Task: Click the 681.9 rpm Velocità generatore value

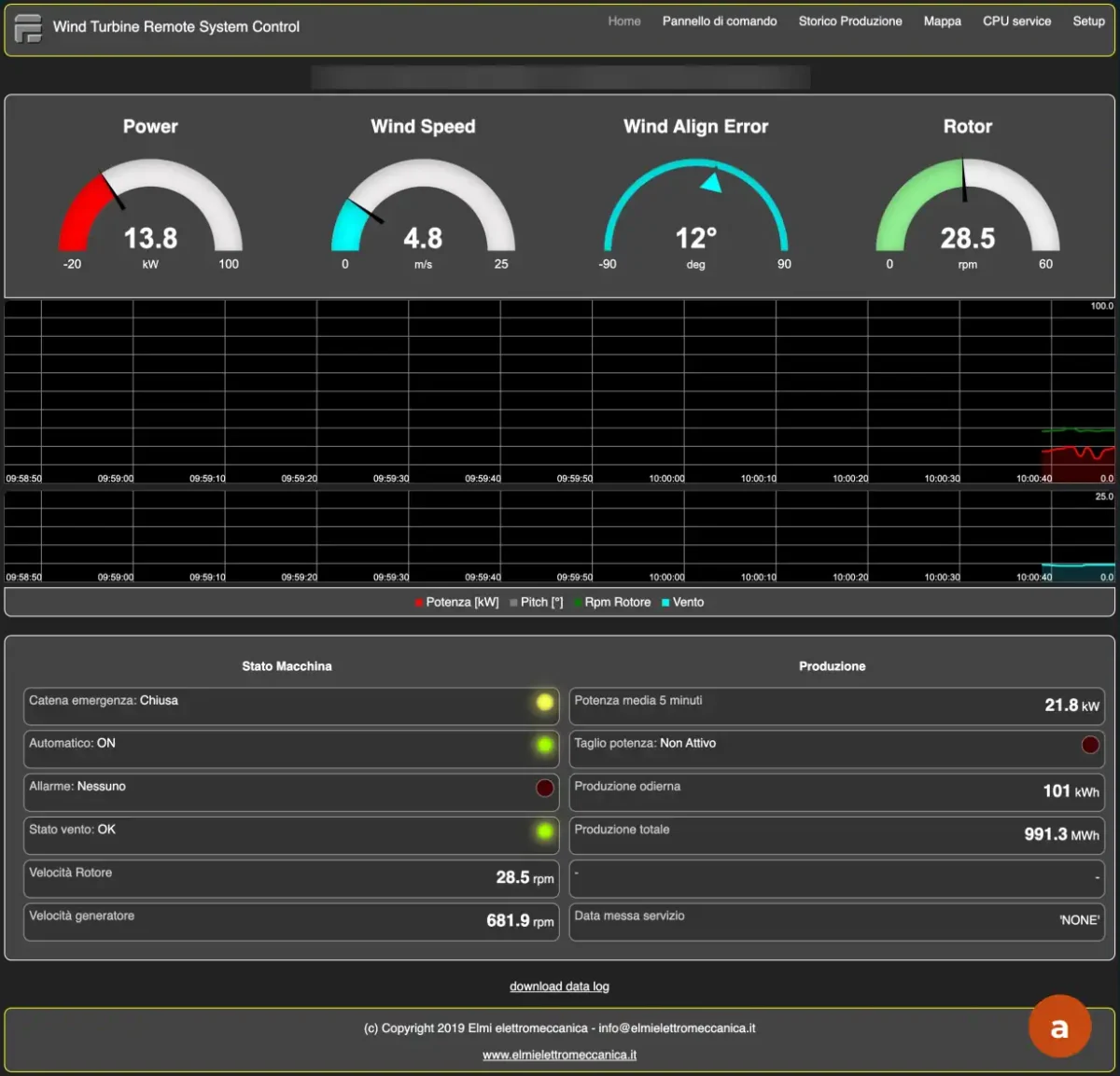Action: click(520, 921)
